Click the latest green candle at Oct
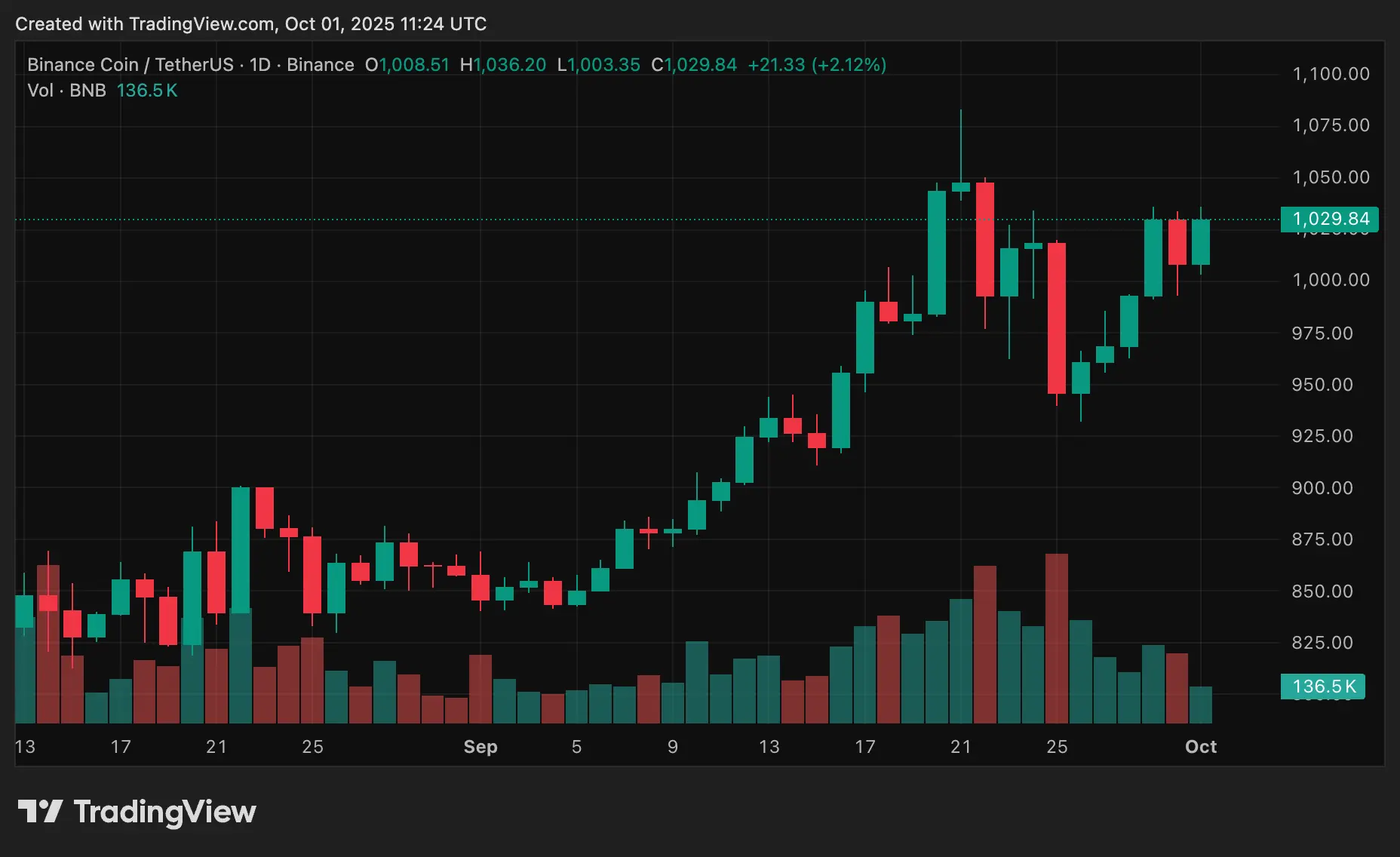 coord(1201,242)
